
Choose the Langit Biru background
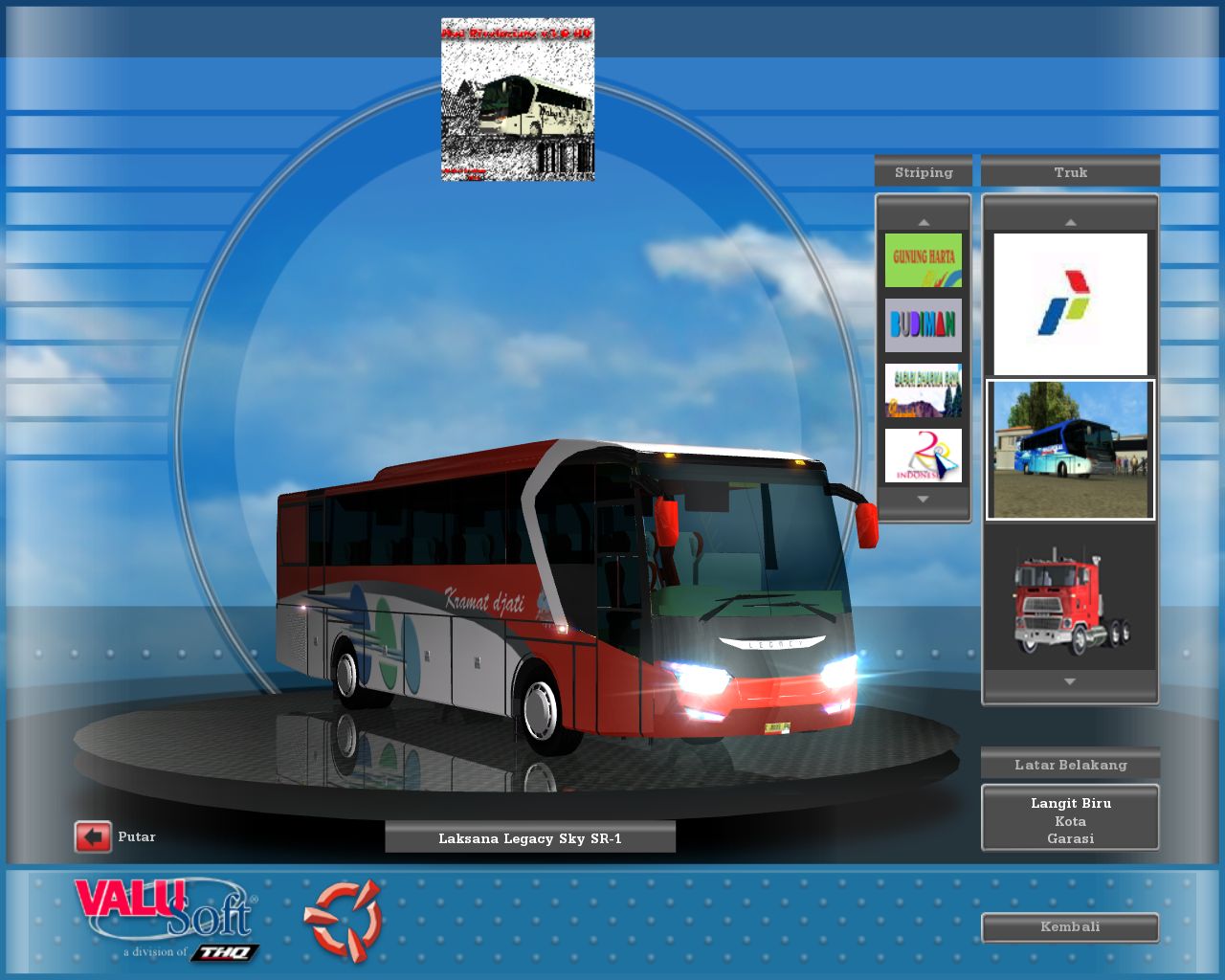(x=1071, y=803)
